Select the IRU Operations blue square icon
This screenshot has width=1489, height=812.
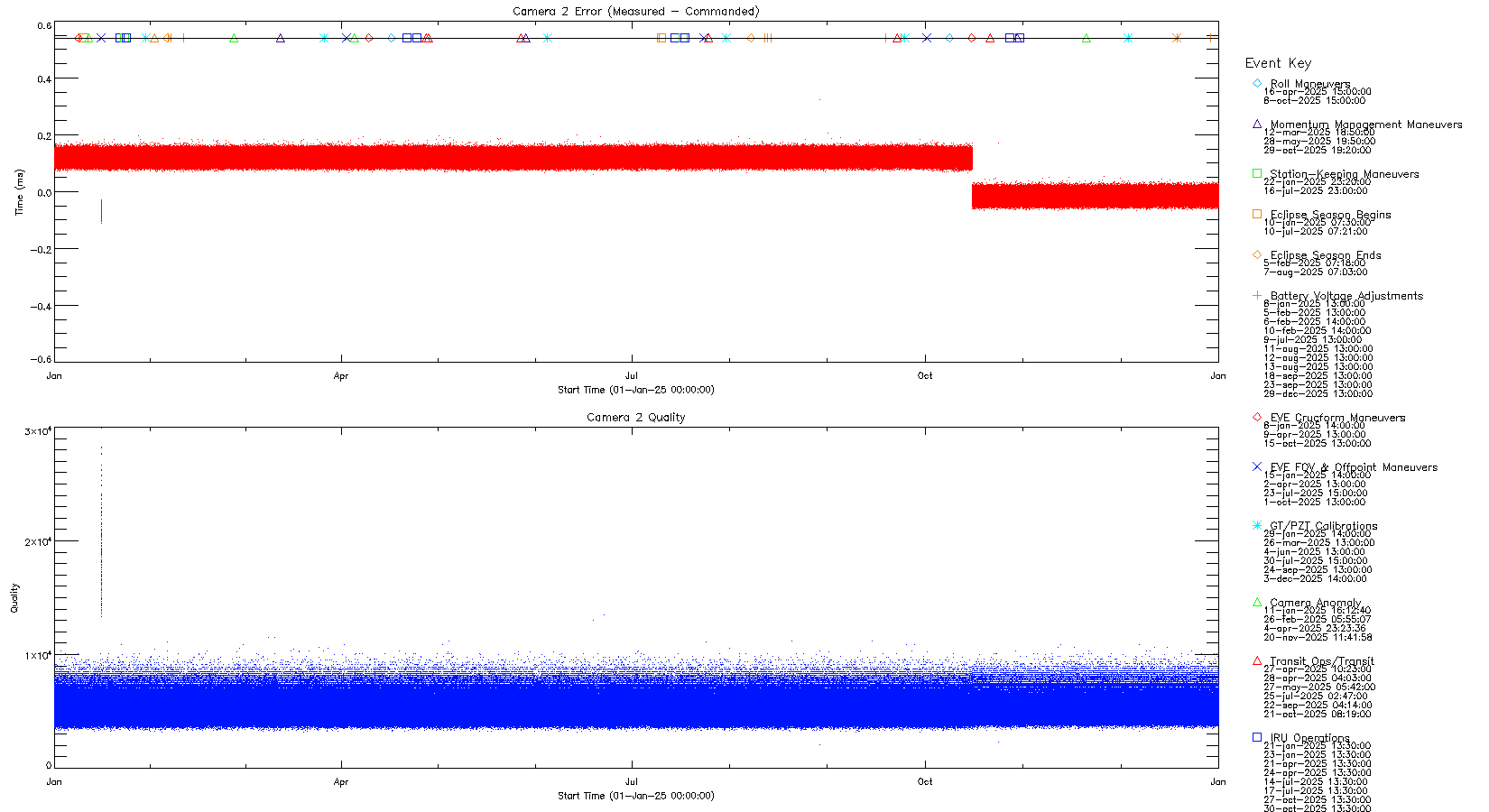pyautogui.click(x=1257, y=737)
